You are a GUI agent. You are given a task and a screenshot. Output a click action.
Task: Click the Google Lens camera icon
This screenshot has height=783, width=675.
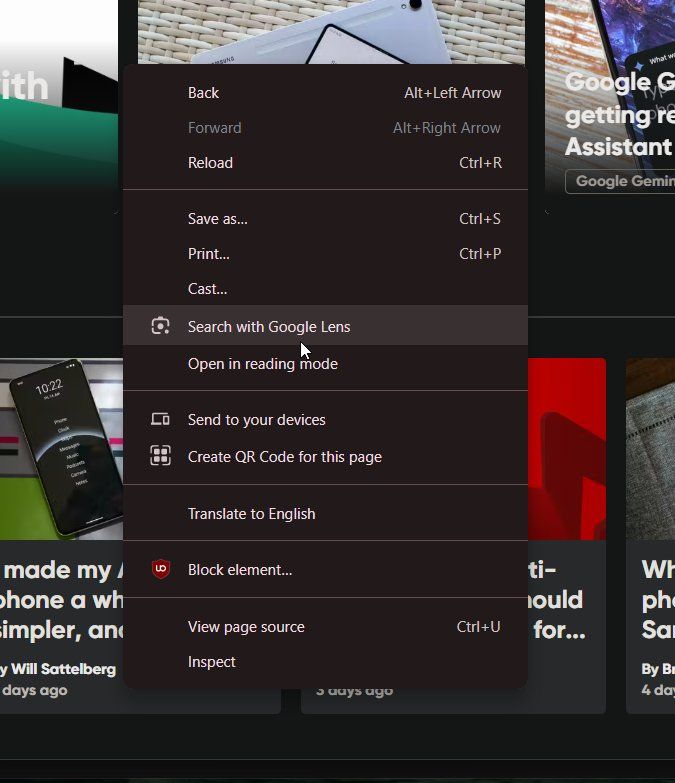160,326
